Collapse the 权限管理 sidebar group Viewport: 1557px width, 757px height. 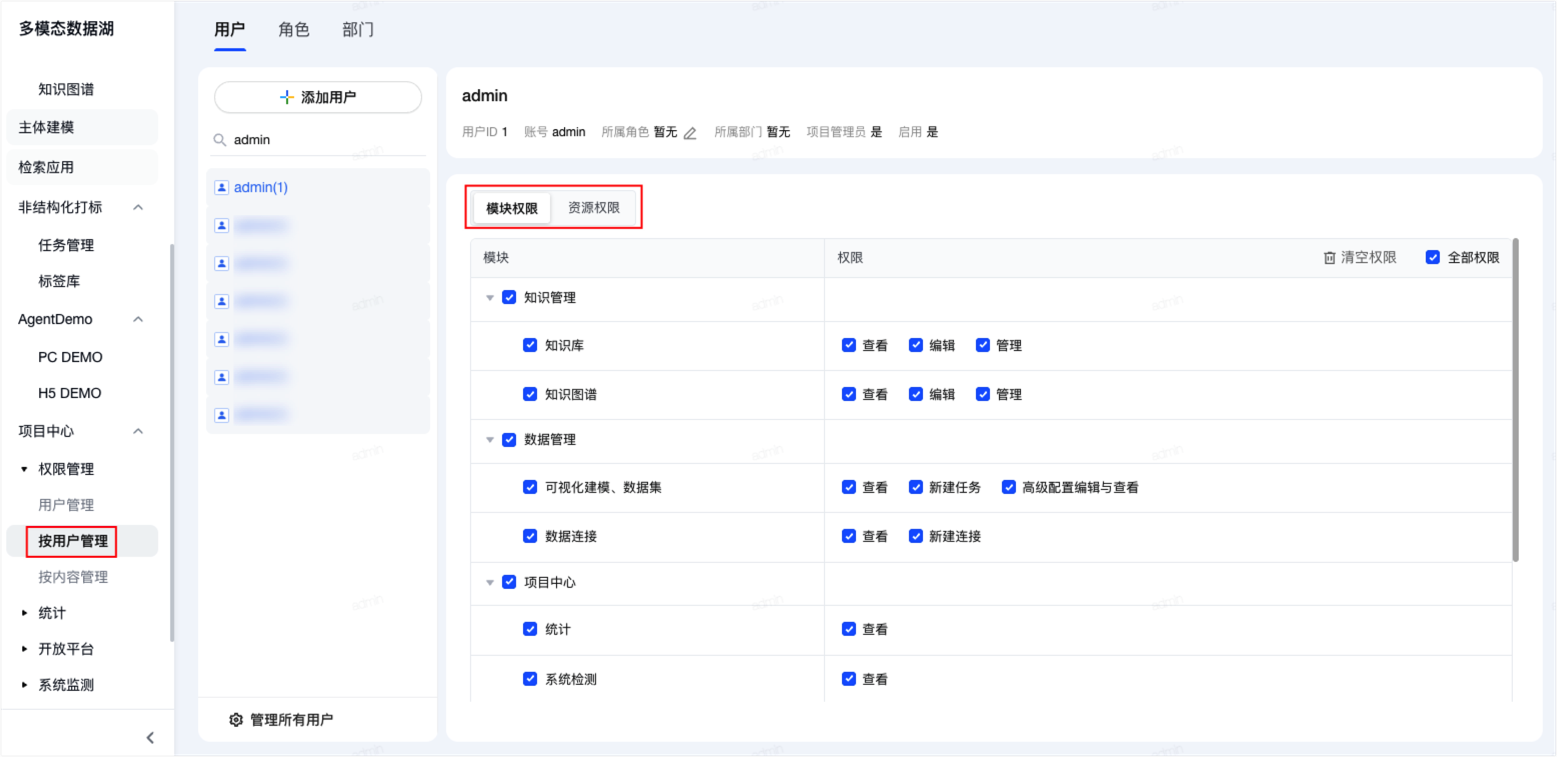pos(25,469)
